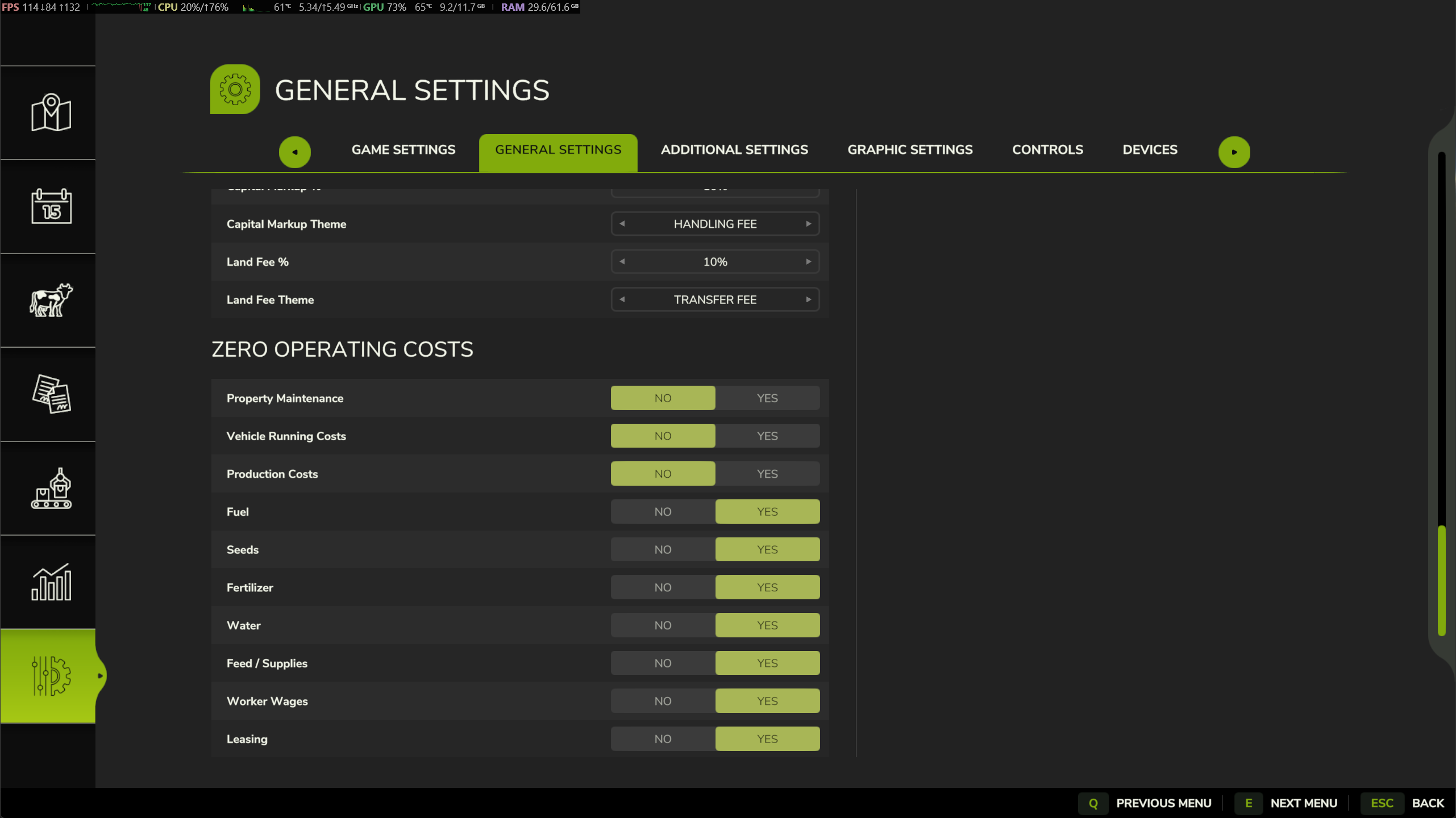Open the calendar icon in sidebar
Image resolution: width=1456 pixels, height=818 pixels.
tap(51, 206)
